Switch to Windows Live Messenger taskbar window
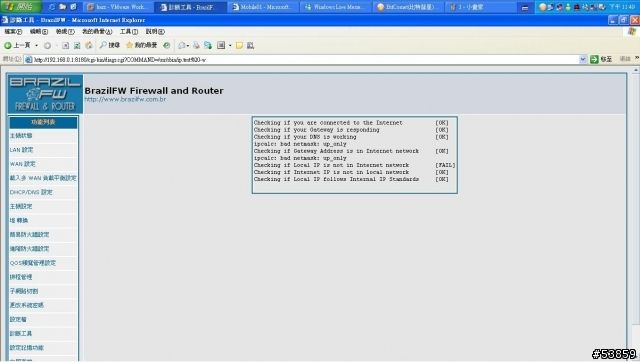Image resolution: width=640 pixels, height=362 pixels. 336,7
